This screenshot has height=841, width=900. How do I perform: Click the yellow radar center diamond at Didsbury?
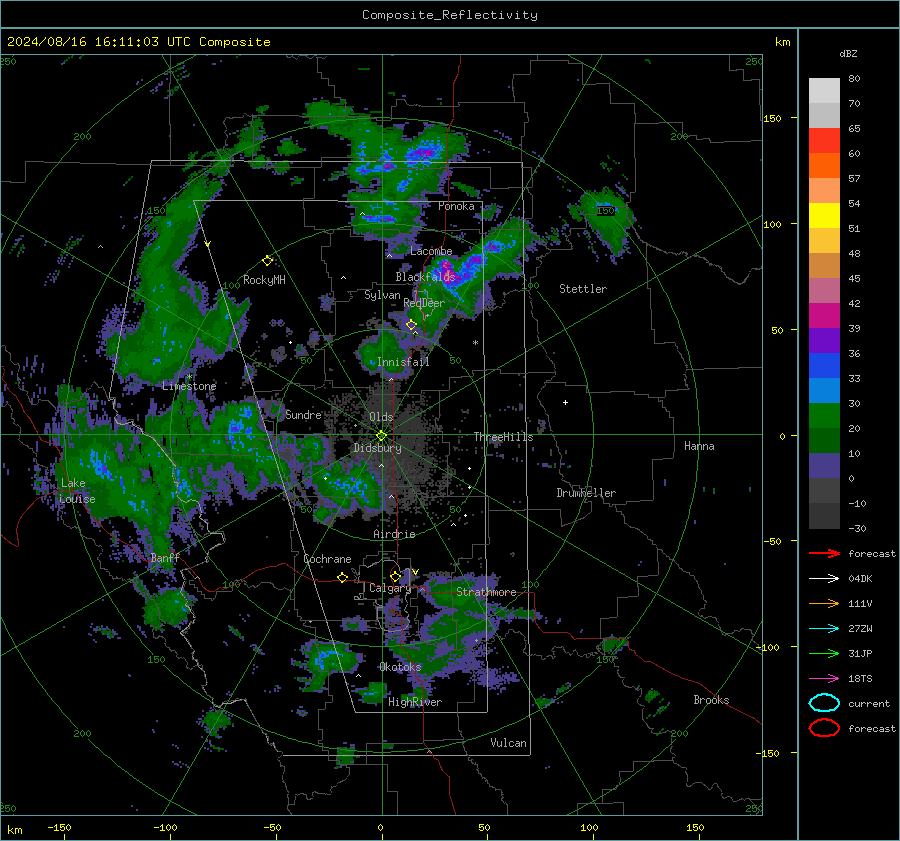[382, 436]
